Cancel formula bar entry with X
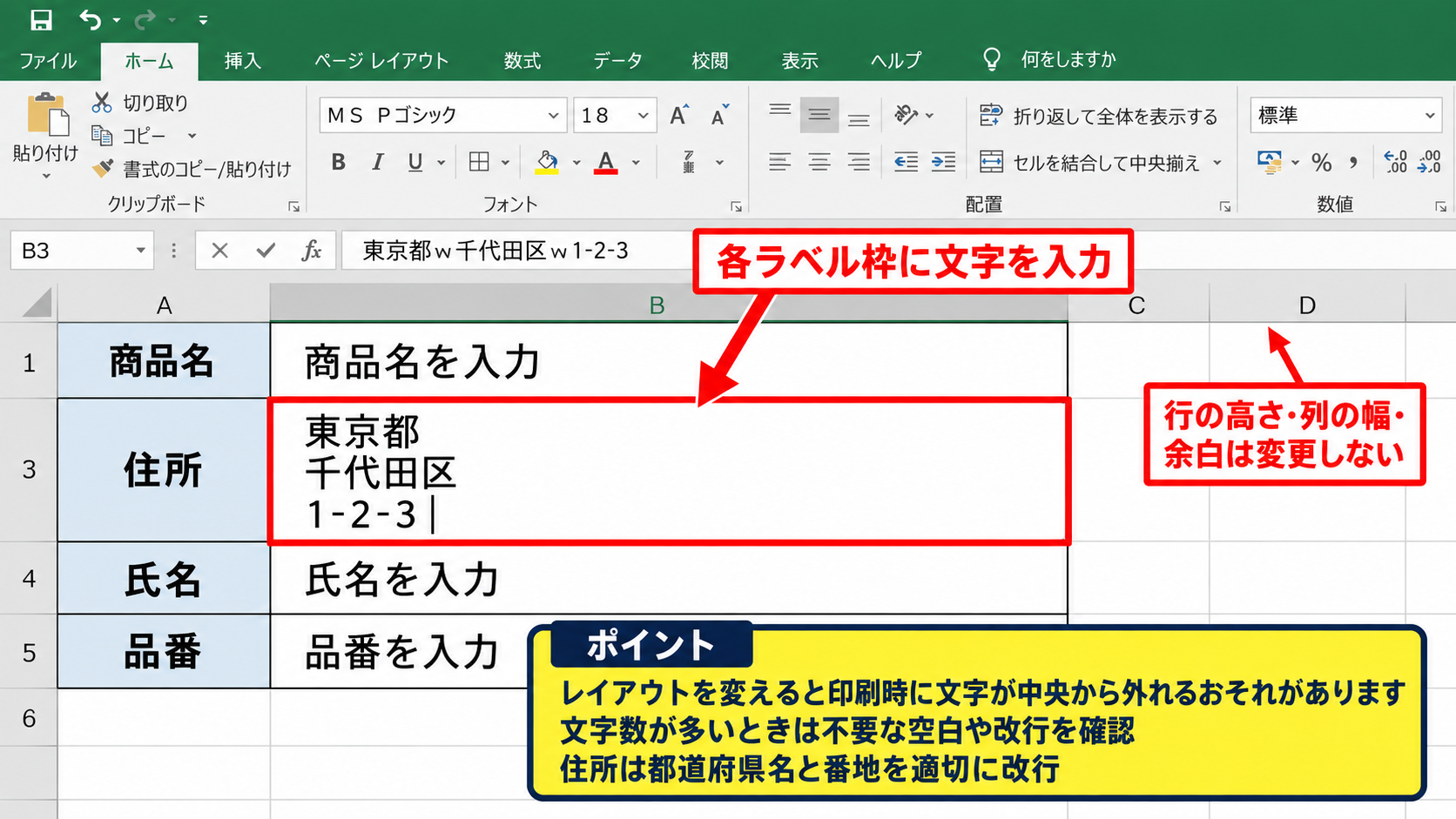Viewport: 1456px width, 819px height. coord(219,251)
